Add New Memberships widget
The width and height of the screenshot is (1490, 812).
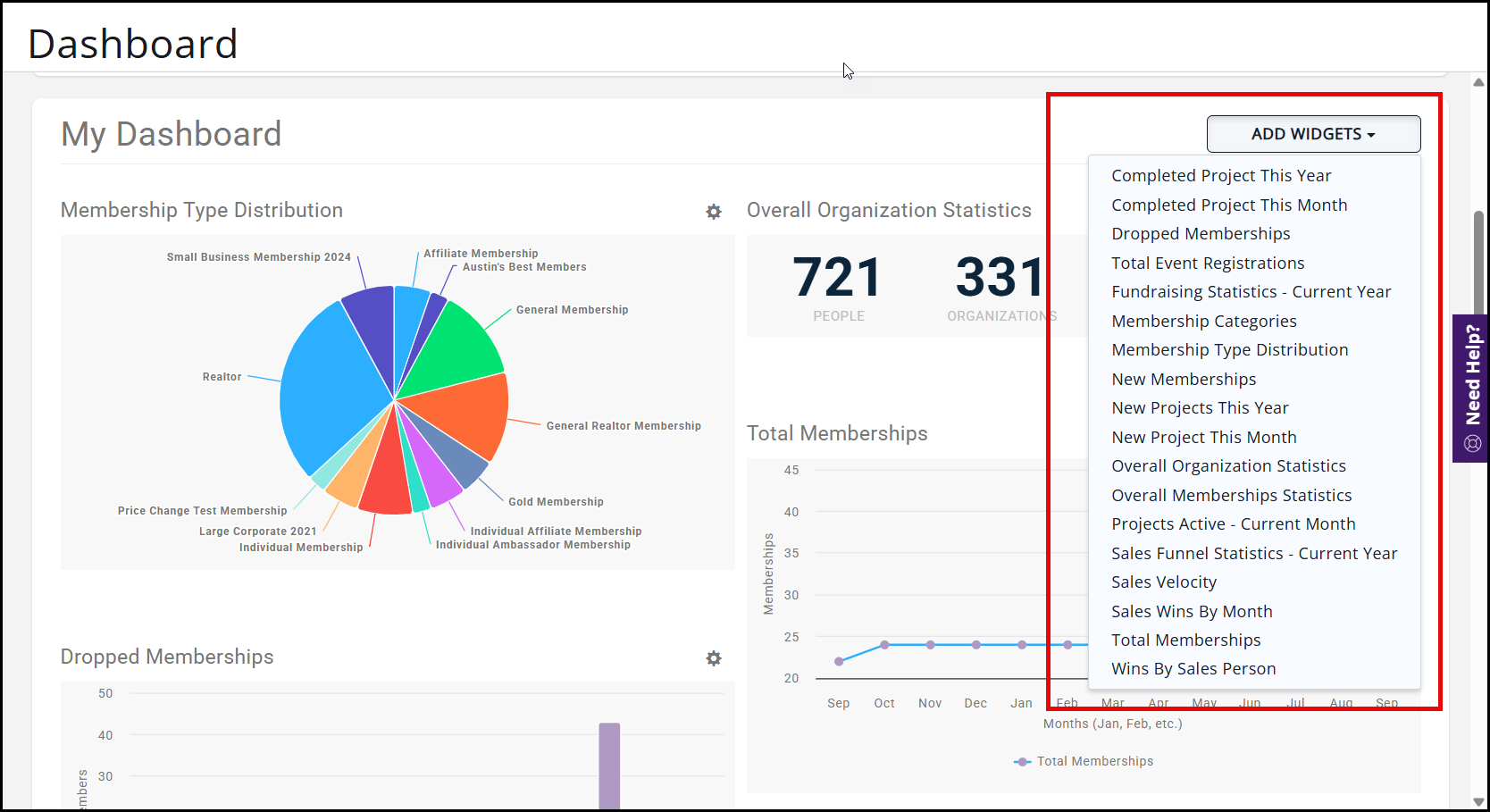click(x=1183, y=380)
